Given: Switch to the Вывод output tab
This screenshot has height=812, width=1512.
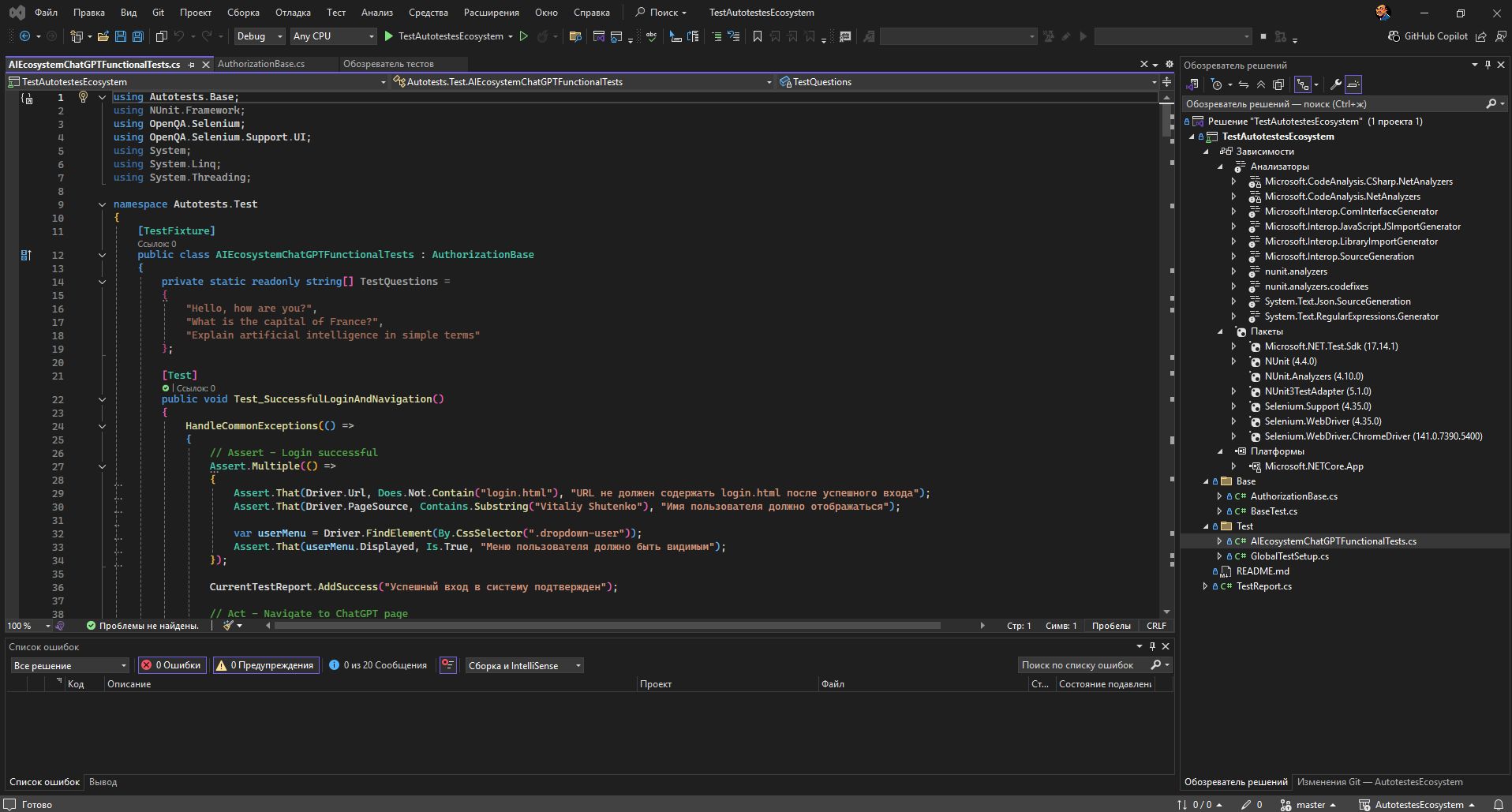Looking at the screenshot, I should click(103, 782).
